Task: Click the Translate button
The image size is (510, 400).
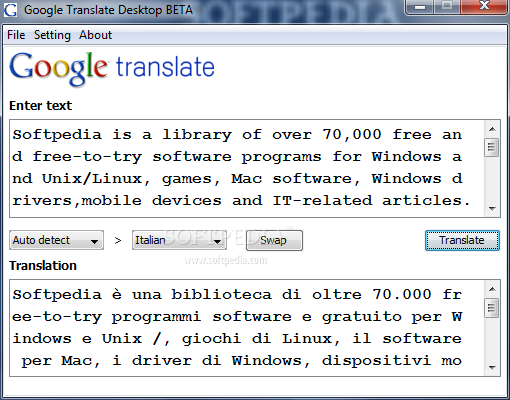Action: pos(462,240)
